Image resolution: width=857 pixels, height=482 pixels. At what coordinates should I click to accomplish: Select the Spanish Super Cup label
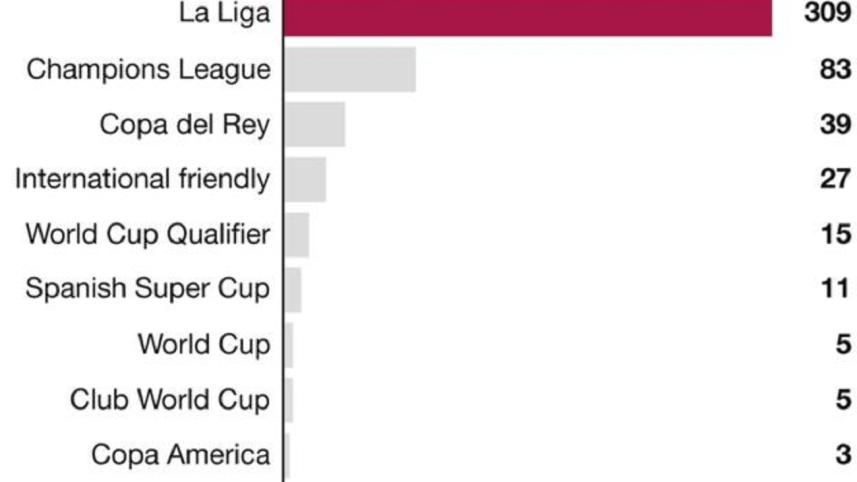[148, 289]
